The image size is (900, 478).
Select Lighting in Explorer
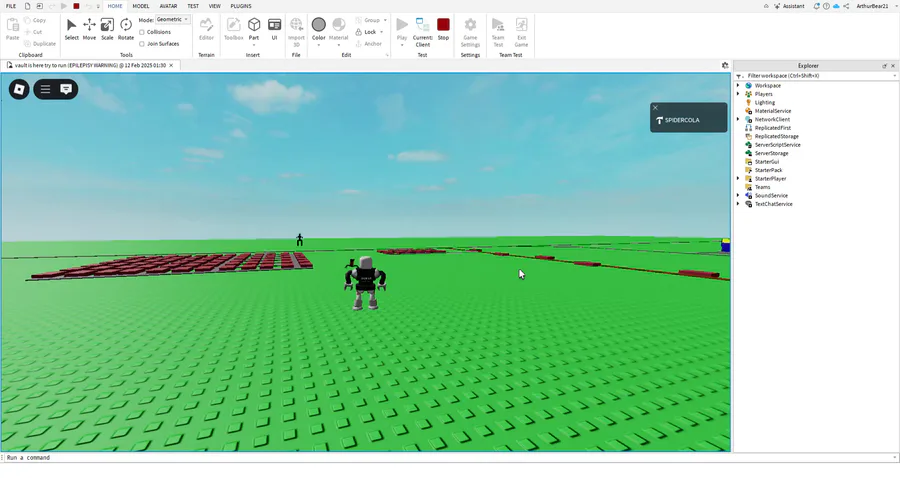pos(765,102)
